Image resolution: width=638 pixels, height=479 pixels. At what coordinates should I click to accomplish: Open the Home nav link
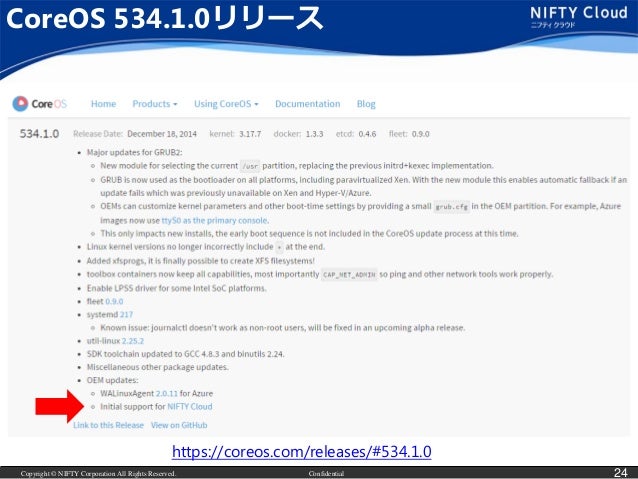pos(103,104)
